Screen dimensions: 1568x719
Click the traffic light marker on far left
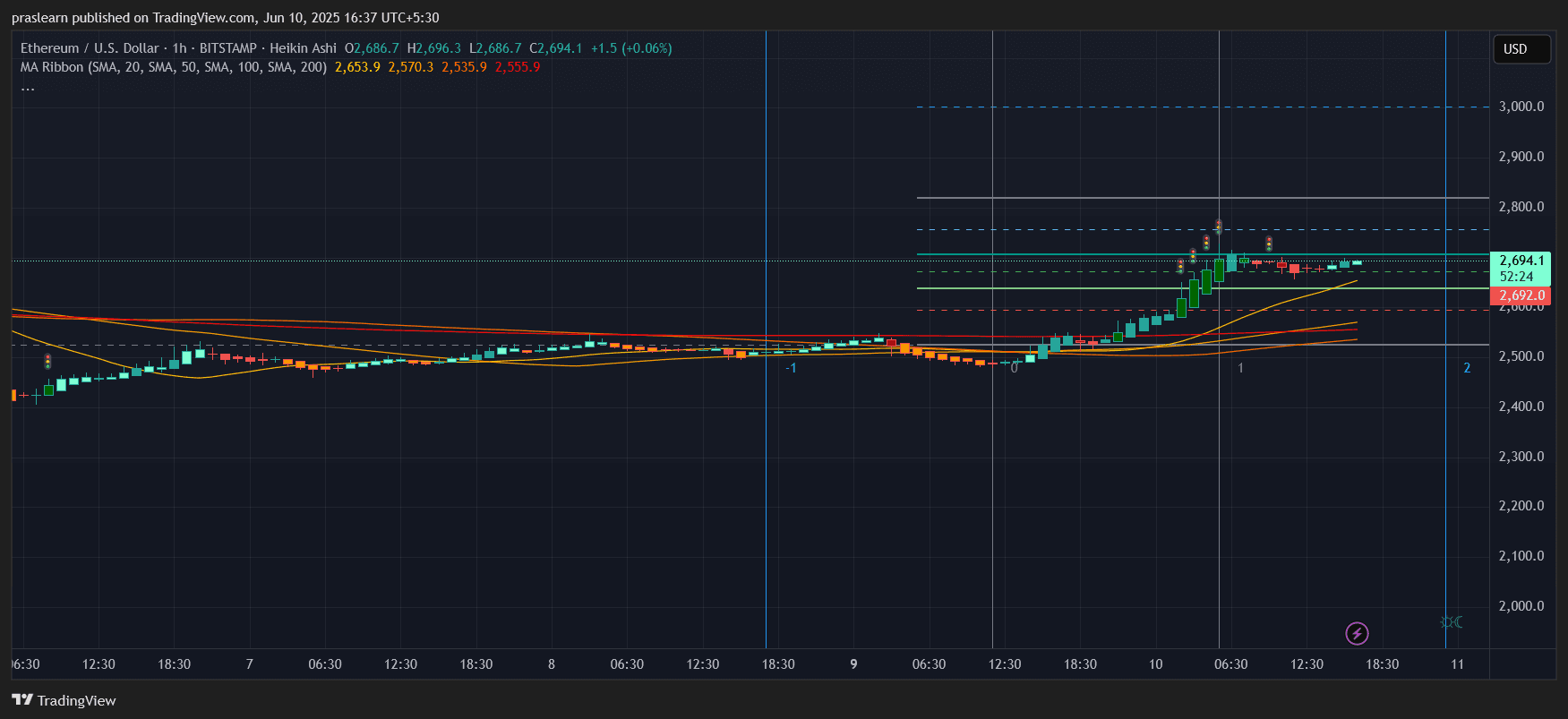point(47,361)
